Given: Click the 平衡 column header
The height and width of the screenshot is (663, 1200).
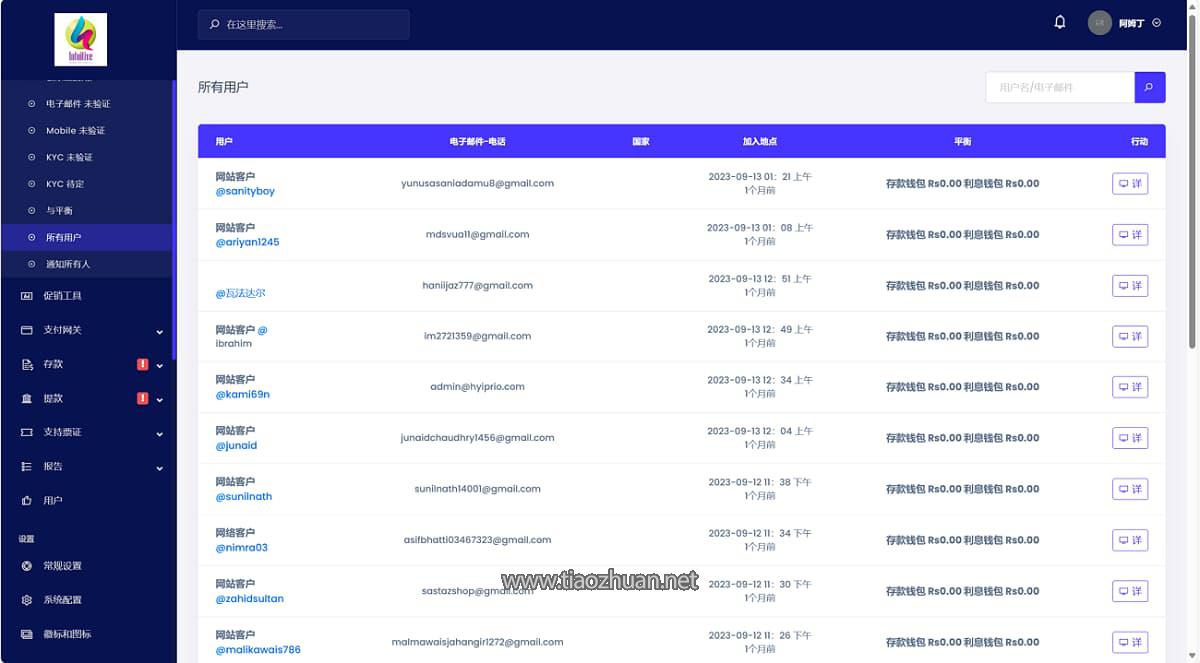Looking at the screenshot, I should coord(962,142).
